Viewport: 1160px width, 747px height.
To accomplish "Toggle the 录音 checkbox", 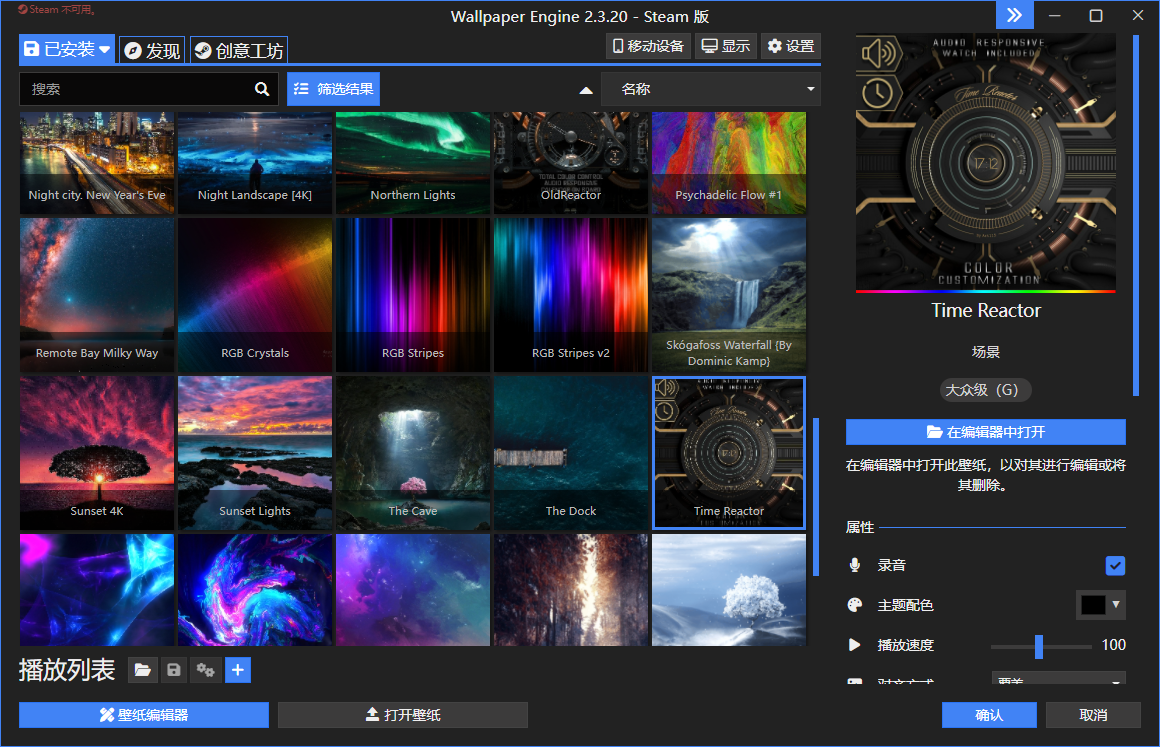I will (x=1115, y=566).
